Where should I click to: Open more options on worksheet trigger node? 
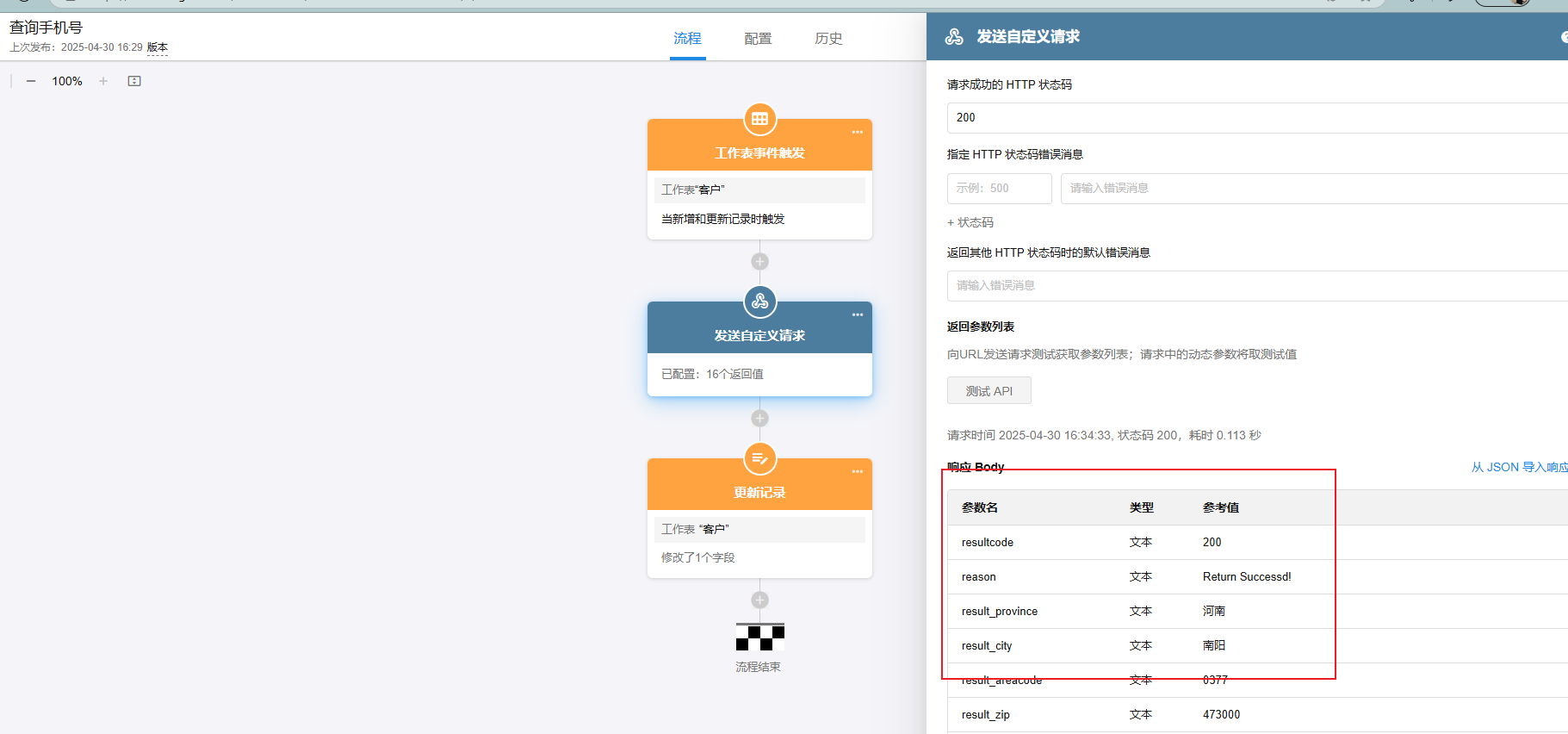pos(857,133)
